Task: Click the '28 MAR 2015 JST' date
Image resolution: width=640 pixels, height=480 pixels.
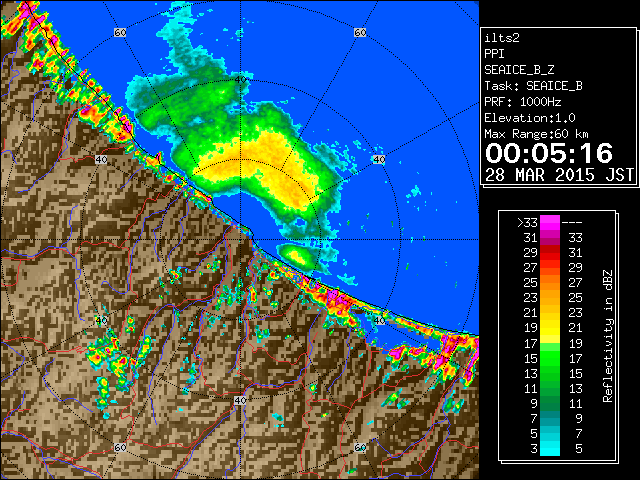Action: (559, 175)
